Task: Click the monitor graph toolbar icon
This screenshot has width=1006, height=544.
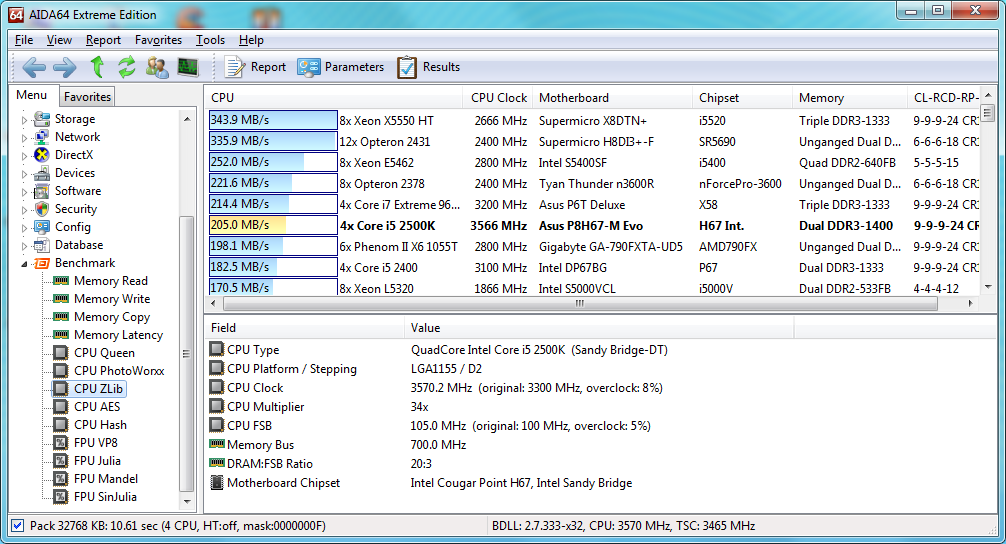Action: click(x=188, y=67)
